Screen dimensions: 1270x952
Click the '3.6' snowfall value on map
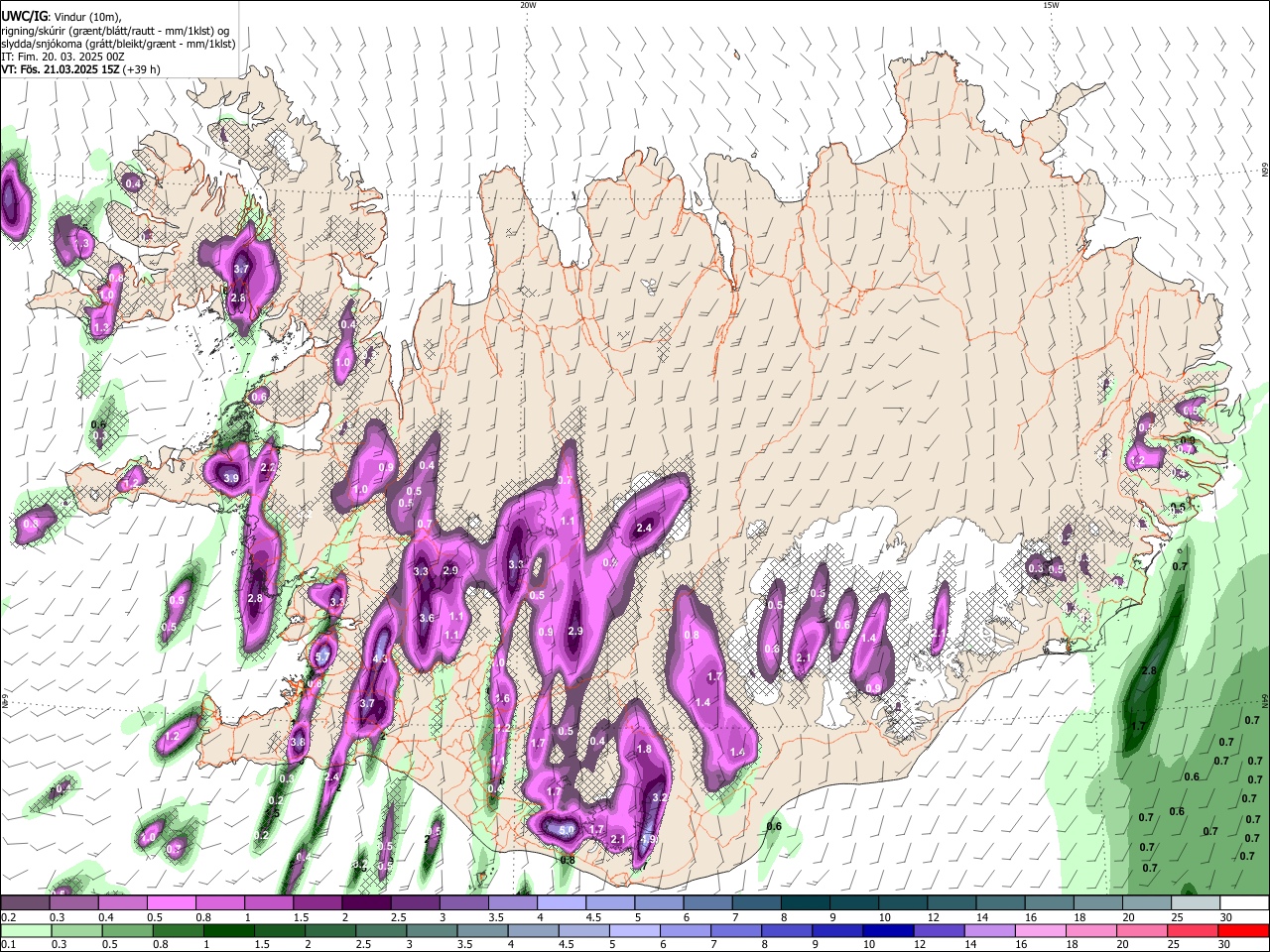[x=427, y=618]
